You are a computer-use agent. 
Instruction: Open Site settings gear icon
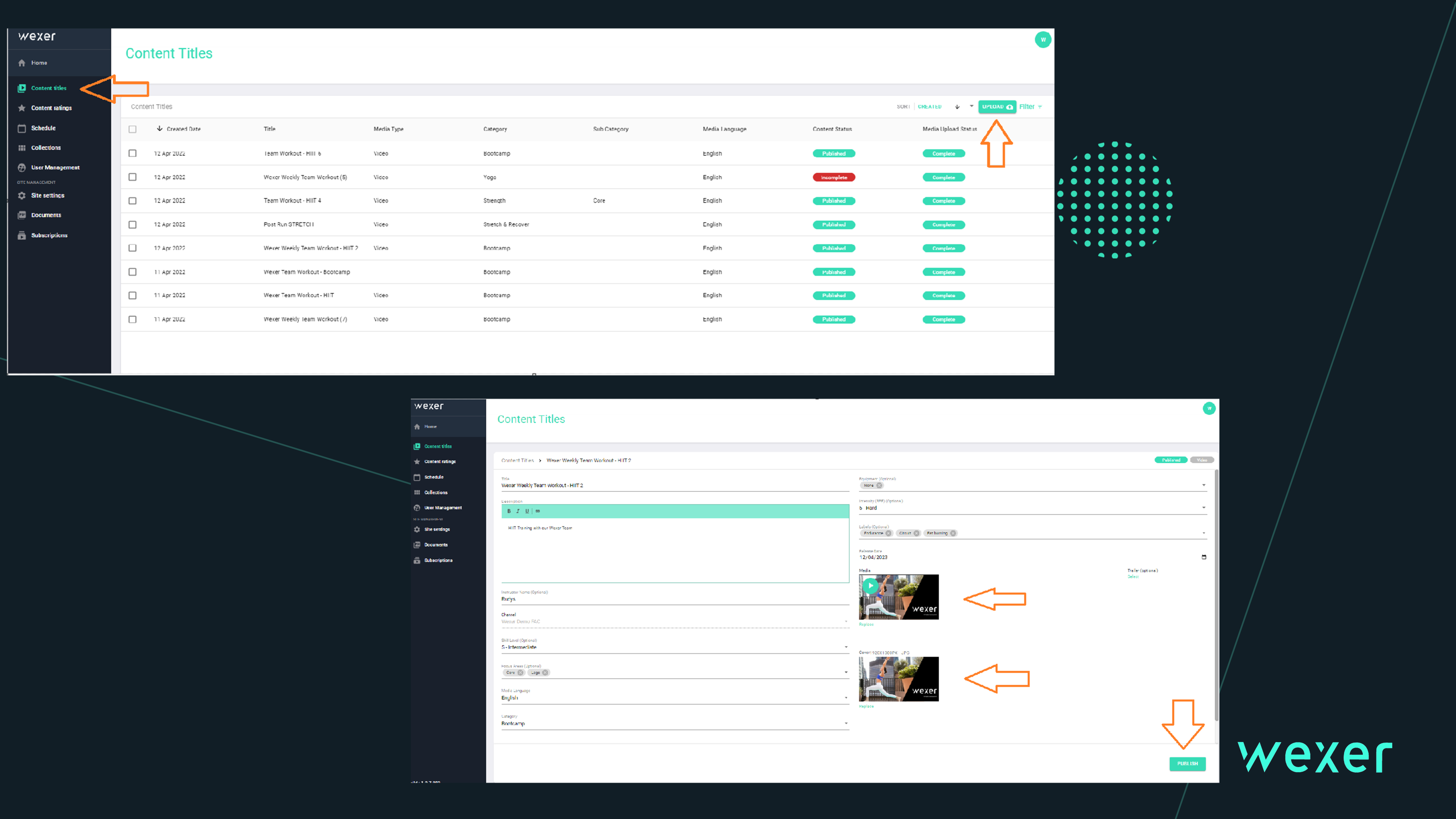tap(21, 196)
